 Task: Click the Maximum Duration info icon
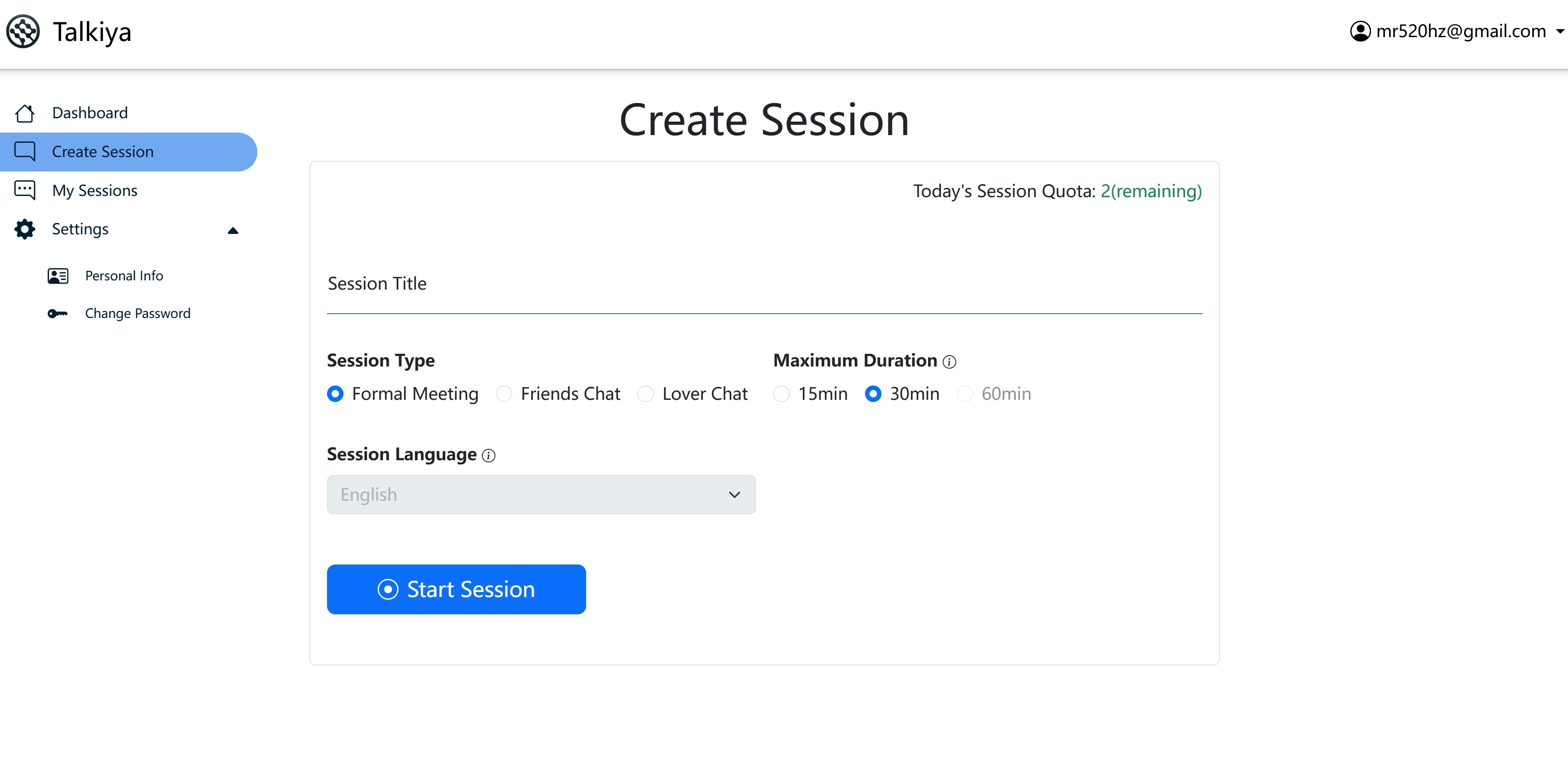click(x=949, y=362)
